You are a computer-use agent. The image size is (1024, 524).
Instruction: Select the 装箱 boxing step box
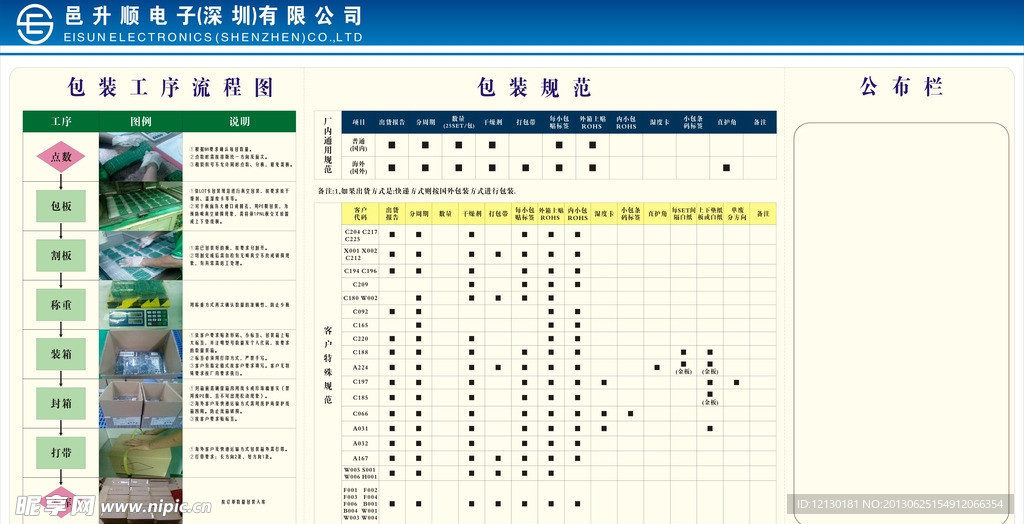[x=61, y=353]
